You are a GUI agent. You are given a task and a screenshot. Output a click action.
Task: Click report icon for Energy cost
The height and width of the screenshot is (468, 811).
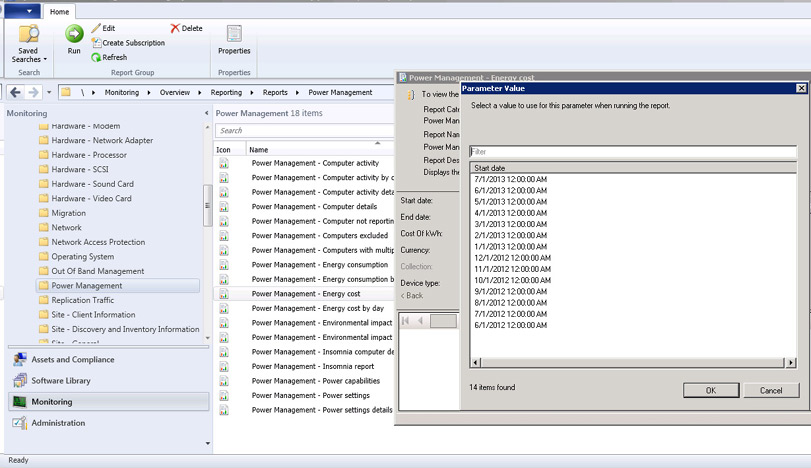[224, 294]
